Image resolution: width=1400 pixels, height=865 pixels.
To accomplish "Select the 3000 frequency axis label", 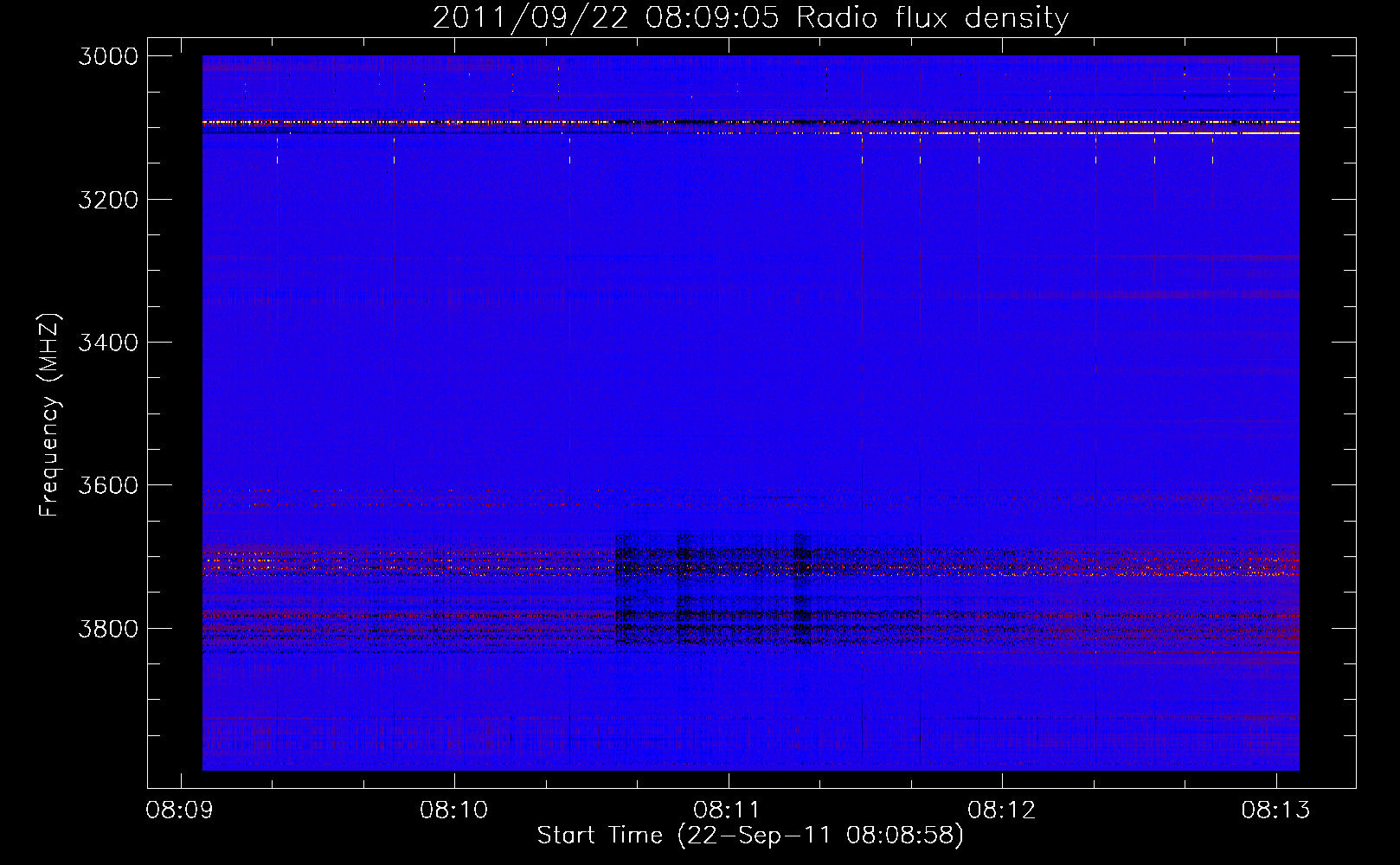I will point(108,56).
